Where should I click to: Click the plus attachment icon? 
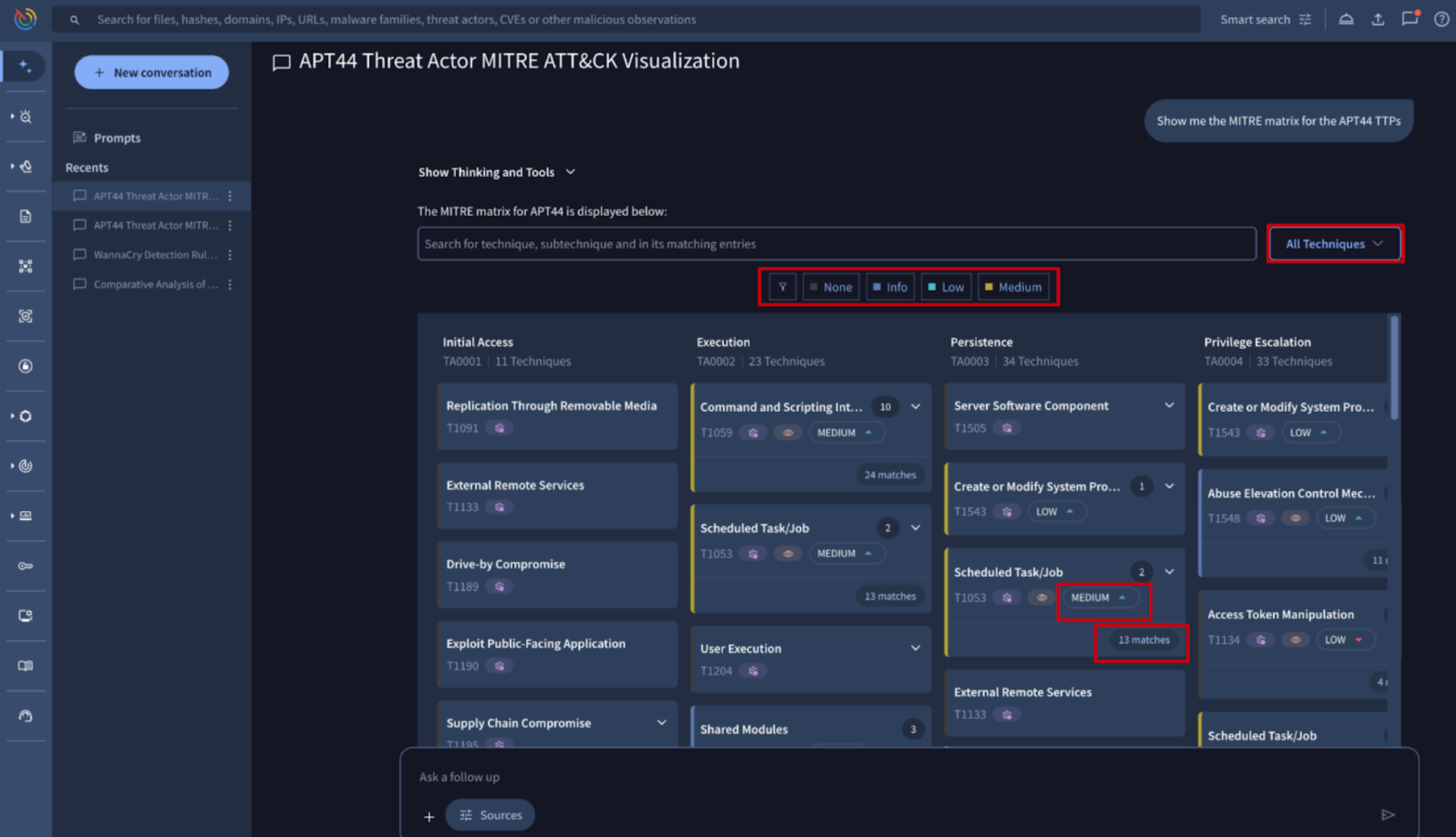pos(429,817)
